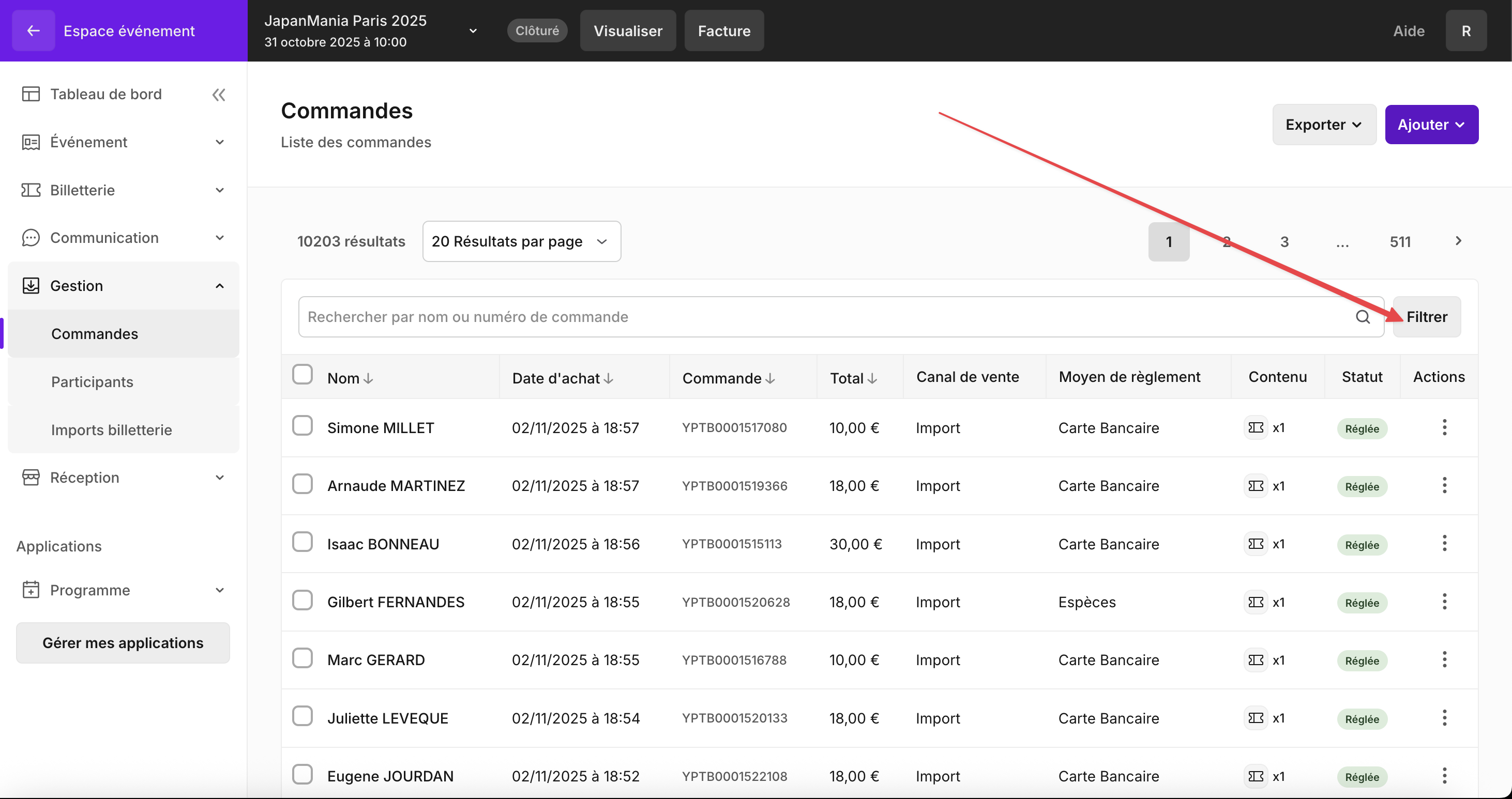Go to next page with the arrow
This screenshot has width=1512, height=799.
pos(1458,241)
